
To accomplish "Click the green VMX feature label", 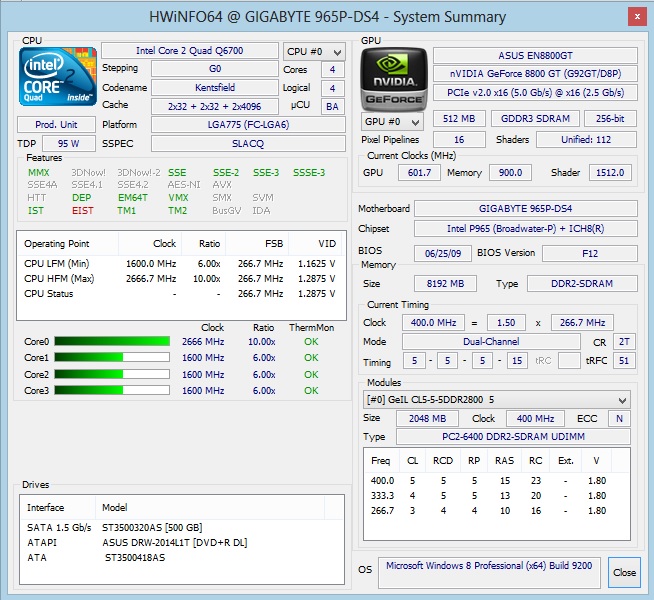I will pos(179,198).
